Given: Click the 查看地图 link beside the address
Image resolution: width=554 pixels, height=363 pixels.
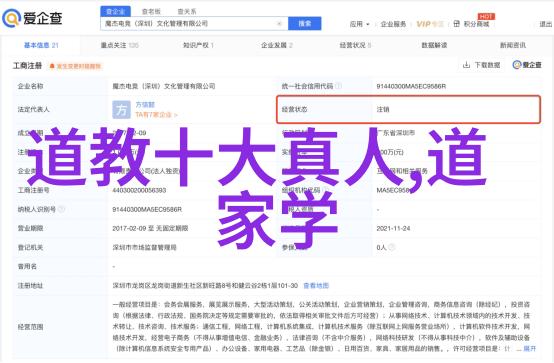Looking at the screenshot, I should (316, 286).
